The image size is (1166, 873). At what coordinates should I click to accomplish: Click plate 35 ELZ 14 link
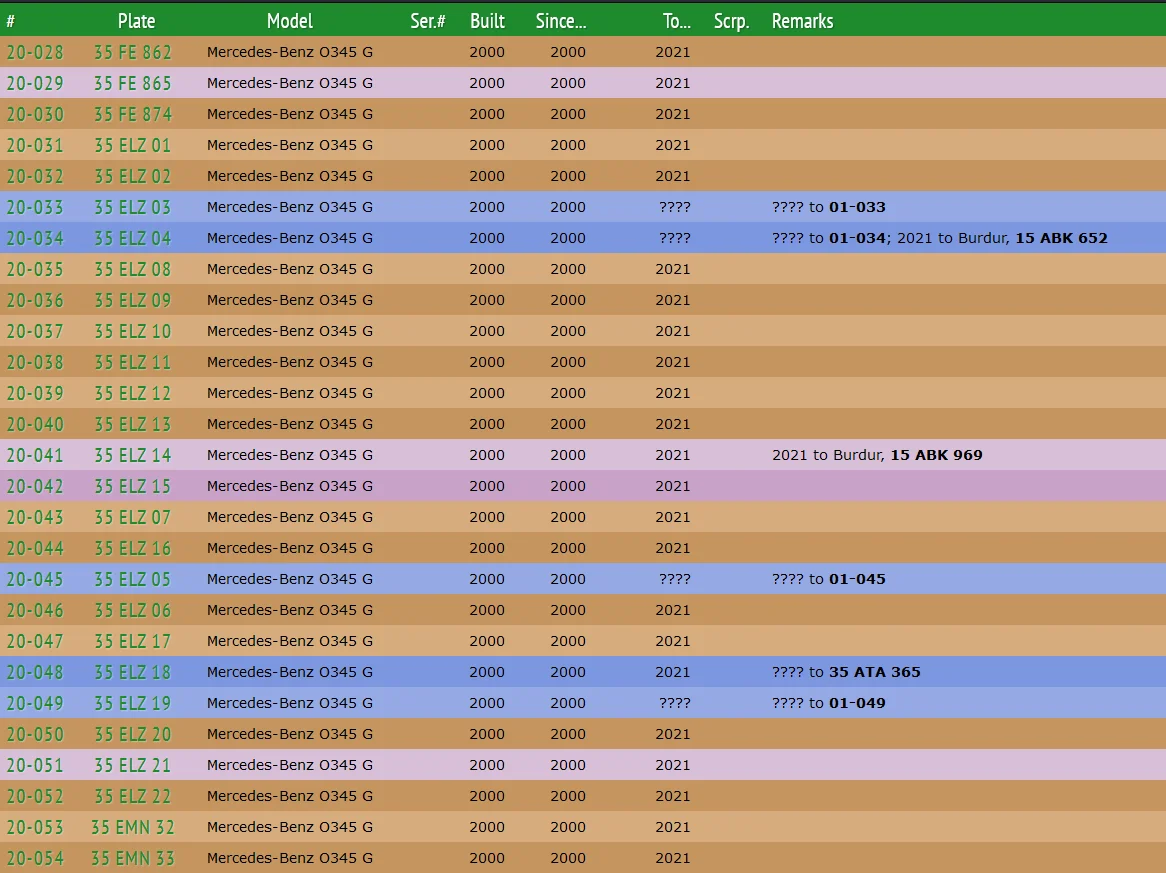tap(132, 455)
